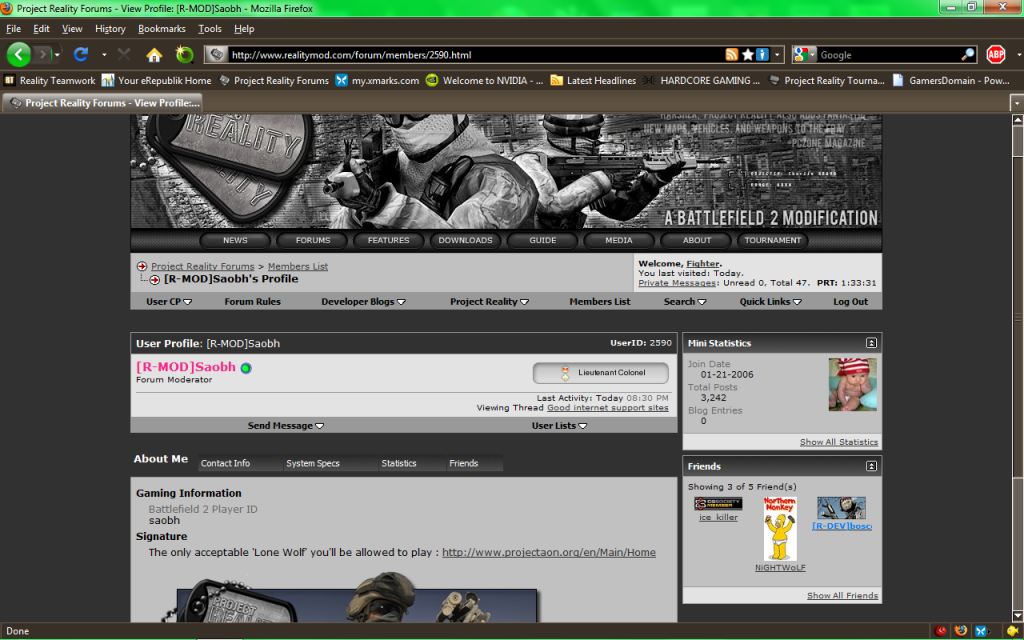This screenshot has width=1024, height=640.
Task: Click the green Back navigation button
Action: (x=20, y=54)
